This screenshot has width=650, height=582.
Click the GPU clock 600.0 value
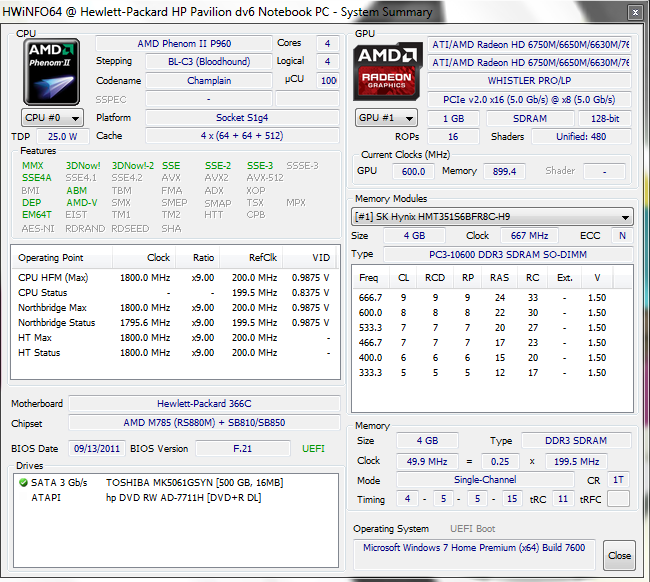click(x=413, y=171)
